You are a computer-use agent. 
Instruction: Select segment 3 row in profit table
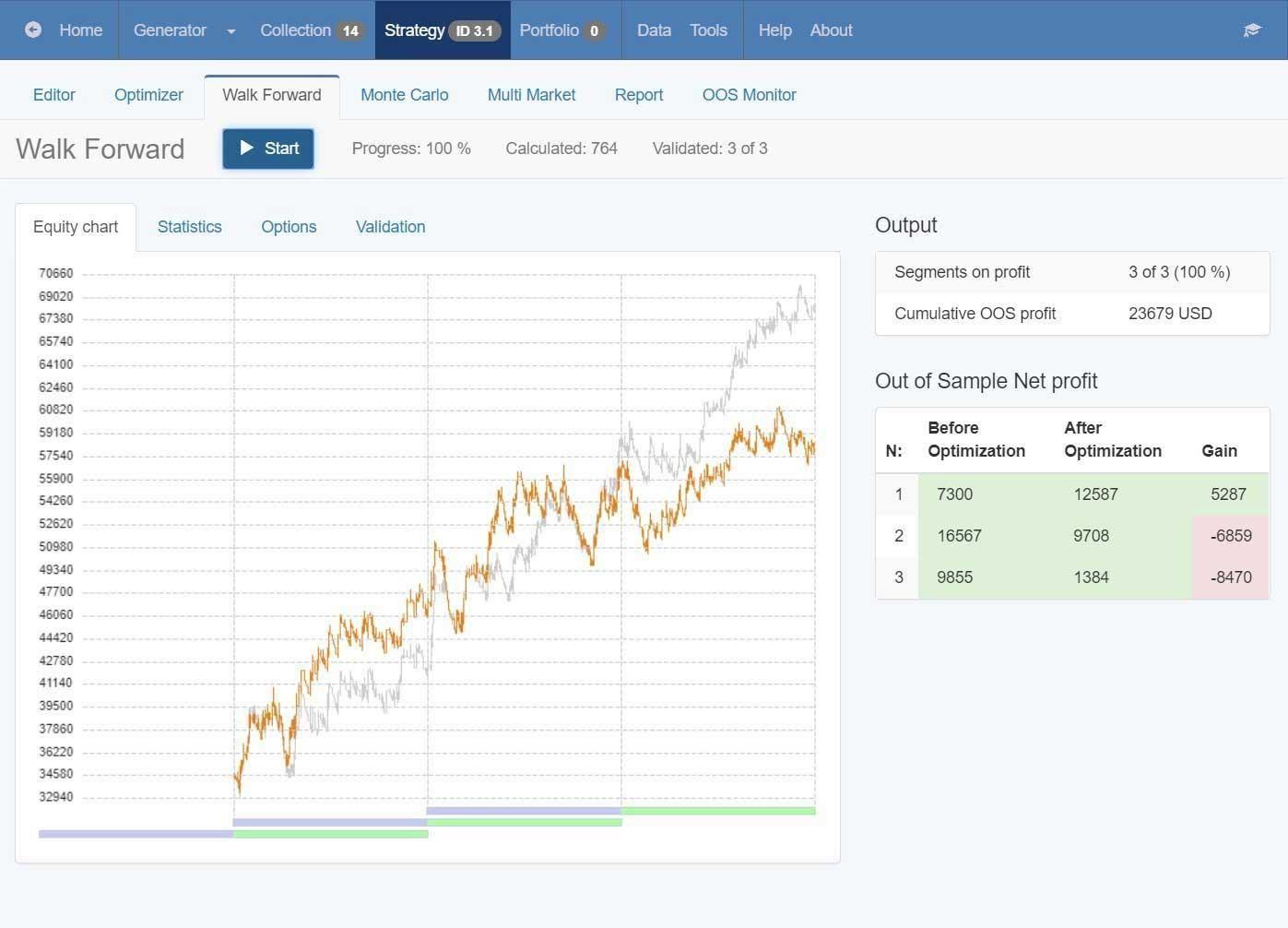(x=1072, y=577)
